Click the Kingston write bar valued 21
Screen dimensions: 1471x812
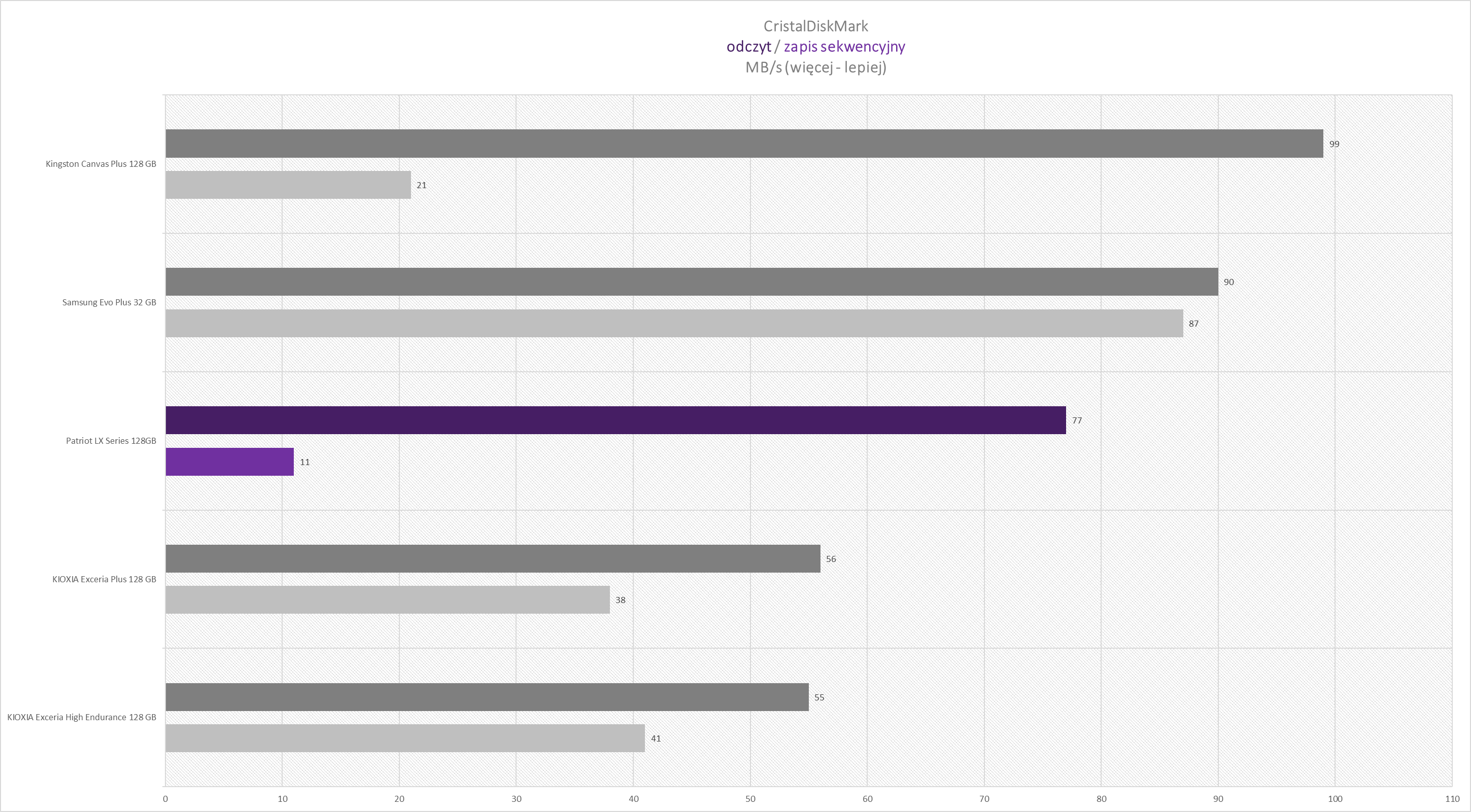coord(288,185)
